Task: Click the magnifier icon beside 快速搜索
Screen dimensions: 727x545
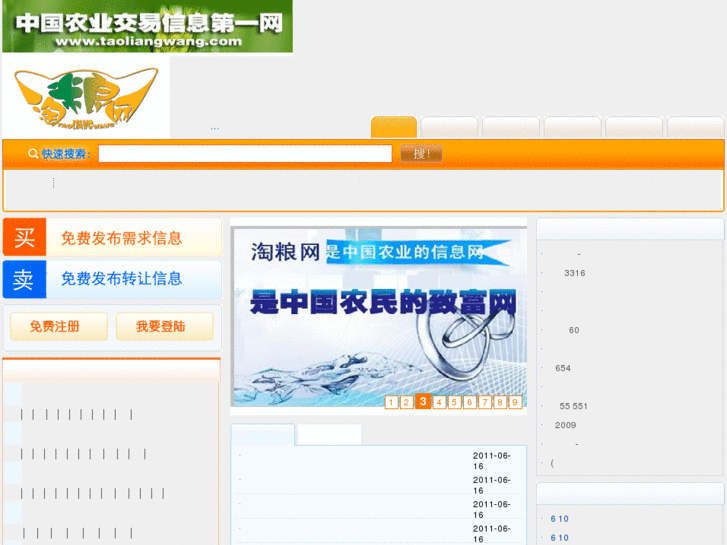Action: click(x=33, y=154)
